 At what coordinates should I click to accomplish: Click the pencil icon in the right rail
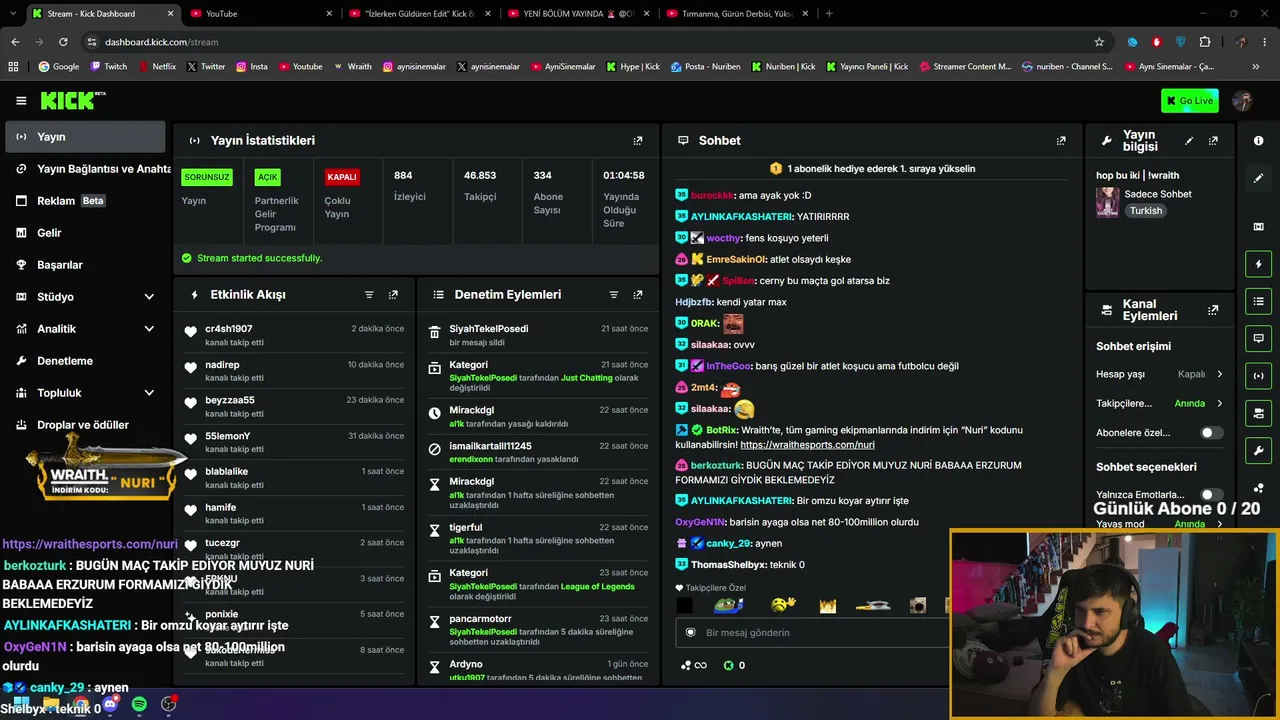click(x=1258, y=178)
